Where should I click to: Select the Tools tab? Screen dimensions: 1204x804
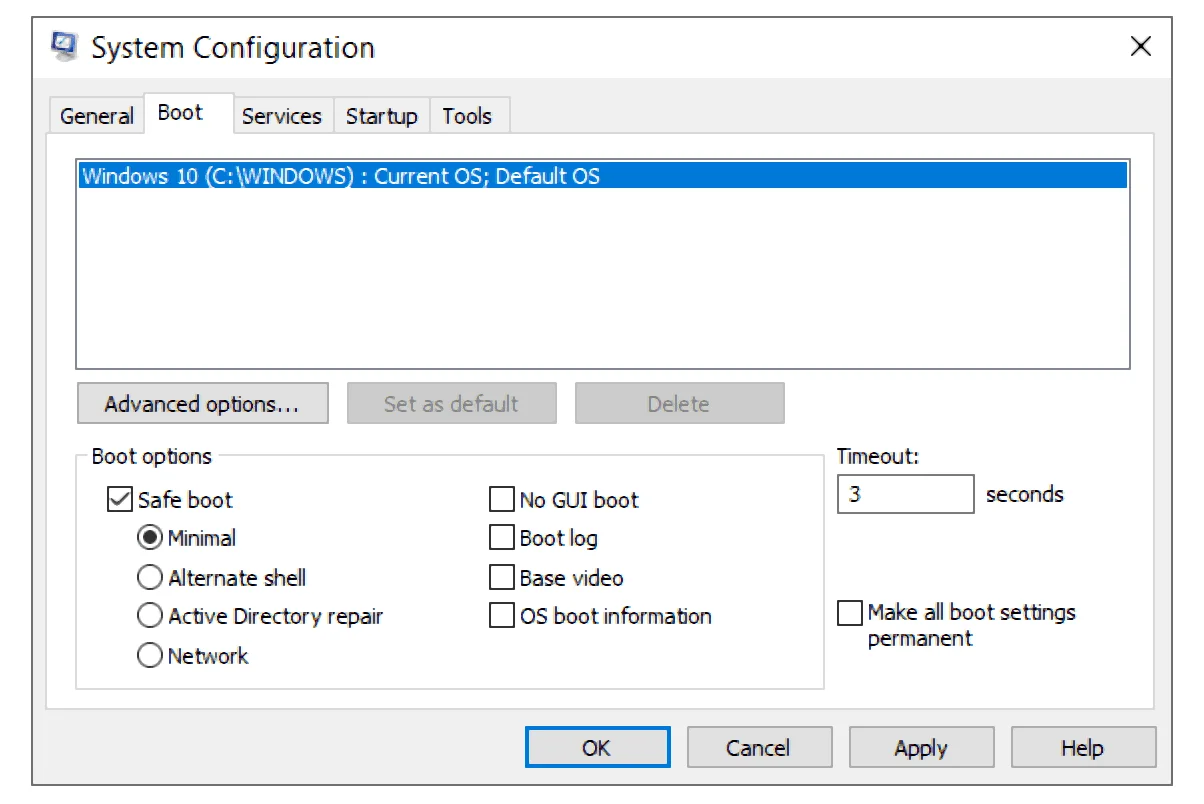pos(467,116)
